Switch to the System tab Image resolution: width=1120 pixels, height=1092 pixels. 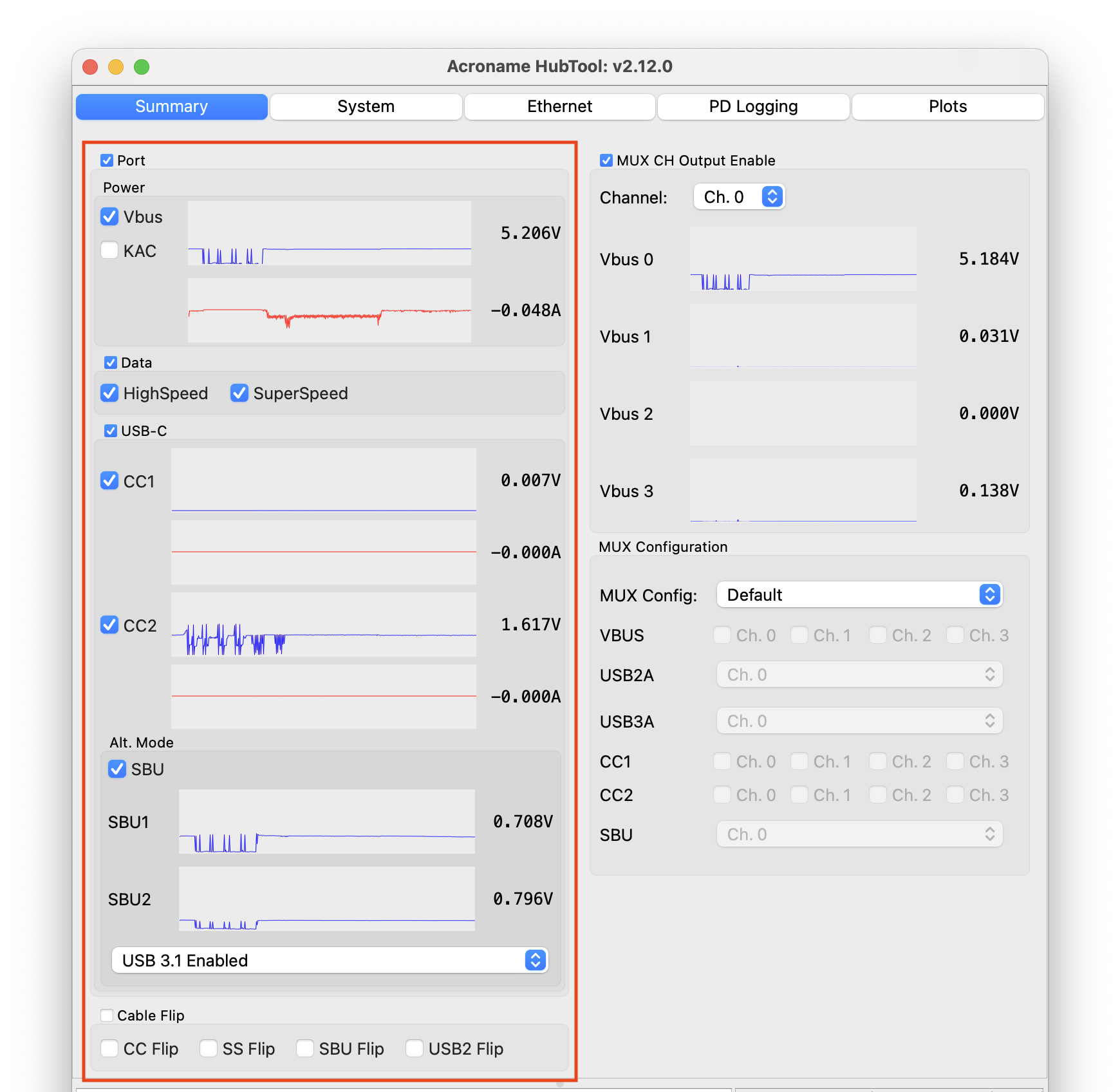tap(366, 106)
